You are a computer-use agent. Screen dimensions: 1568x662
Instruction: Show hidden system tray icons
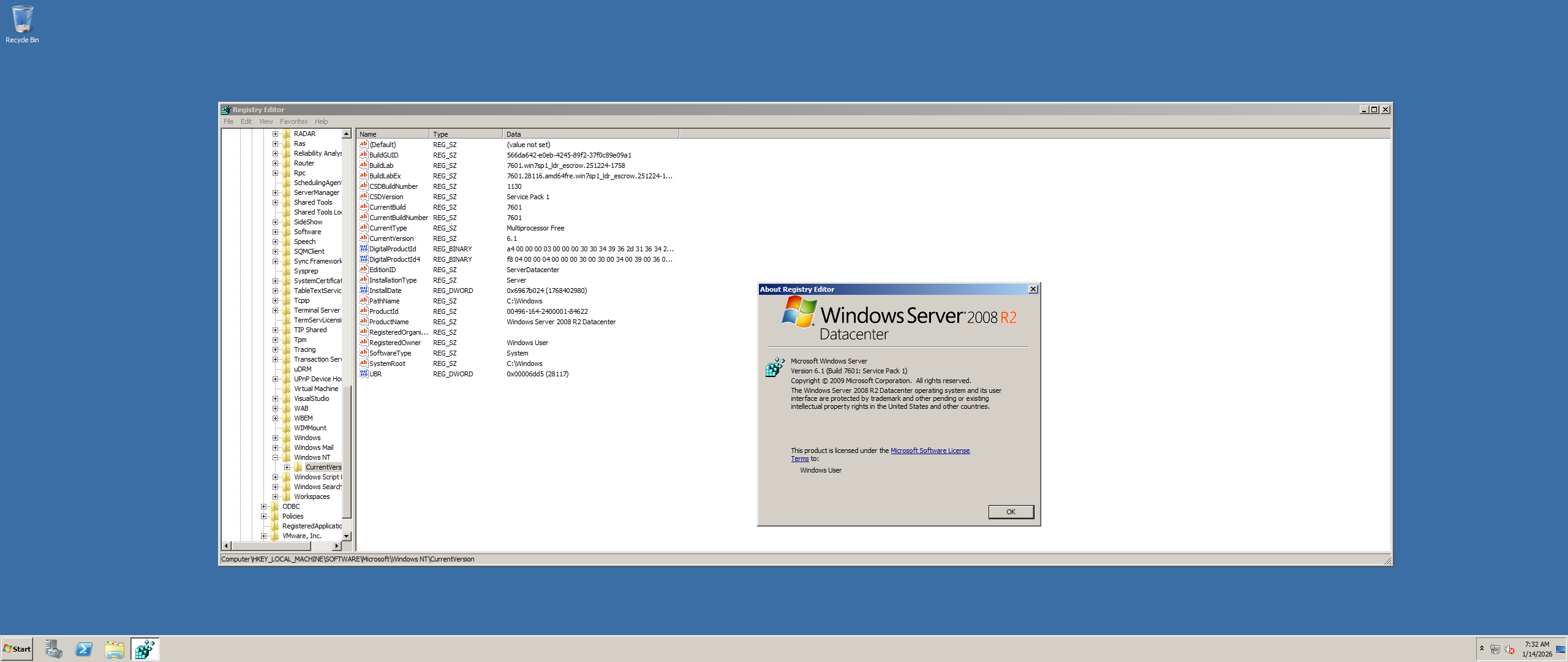tap(1482, 649)
